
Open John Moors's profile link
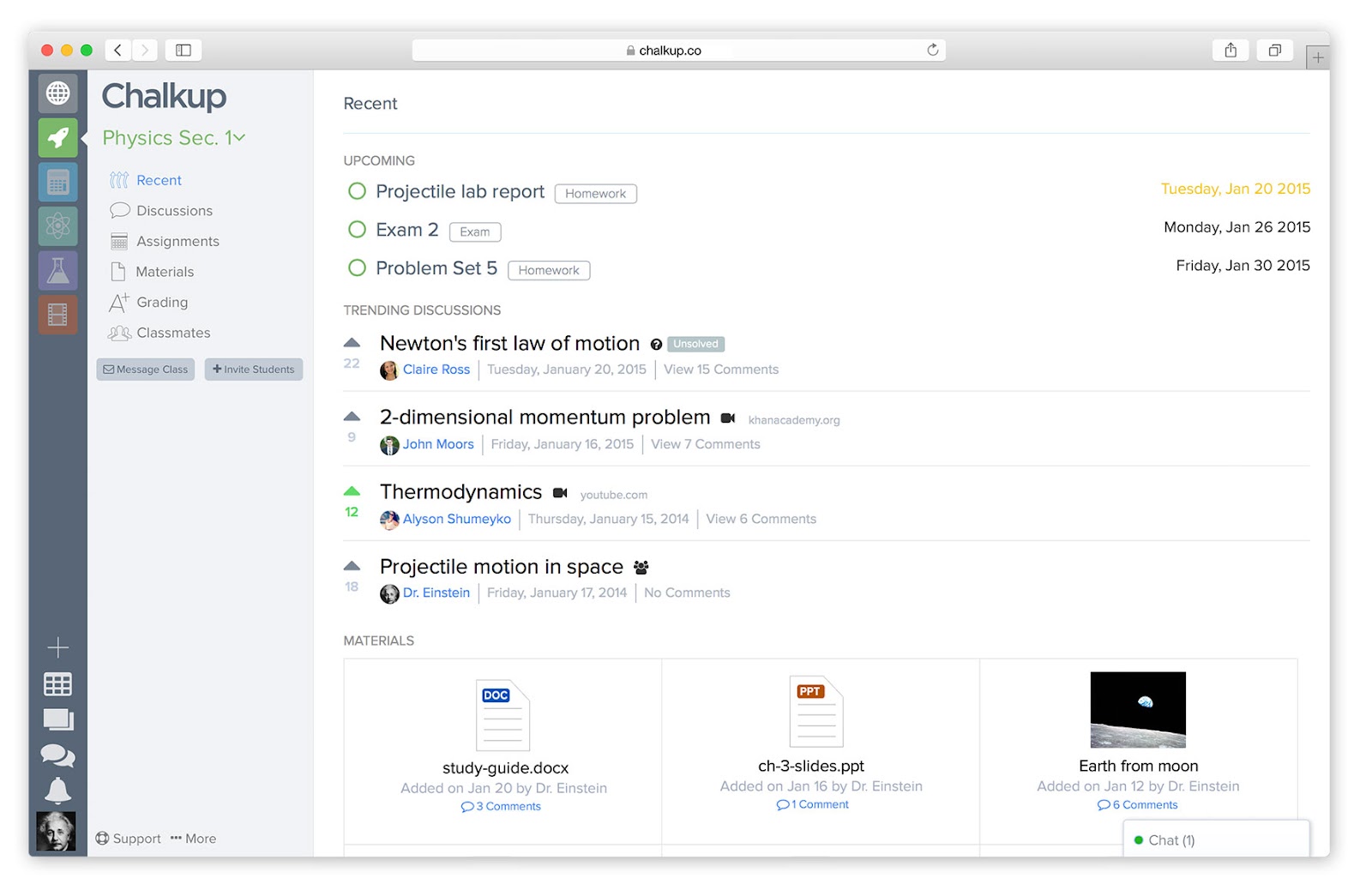[x=438, y=444]
